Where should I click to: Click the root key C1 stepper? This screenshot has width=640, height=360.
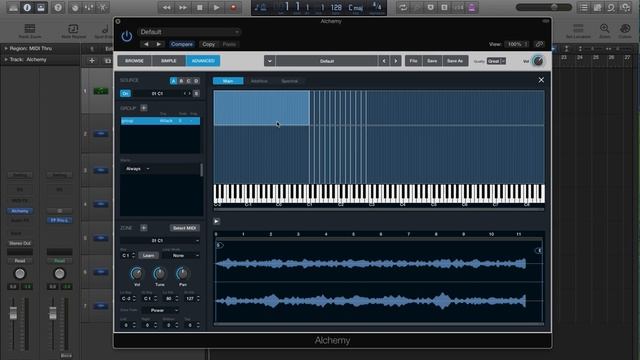tap(133, 256)
